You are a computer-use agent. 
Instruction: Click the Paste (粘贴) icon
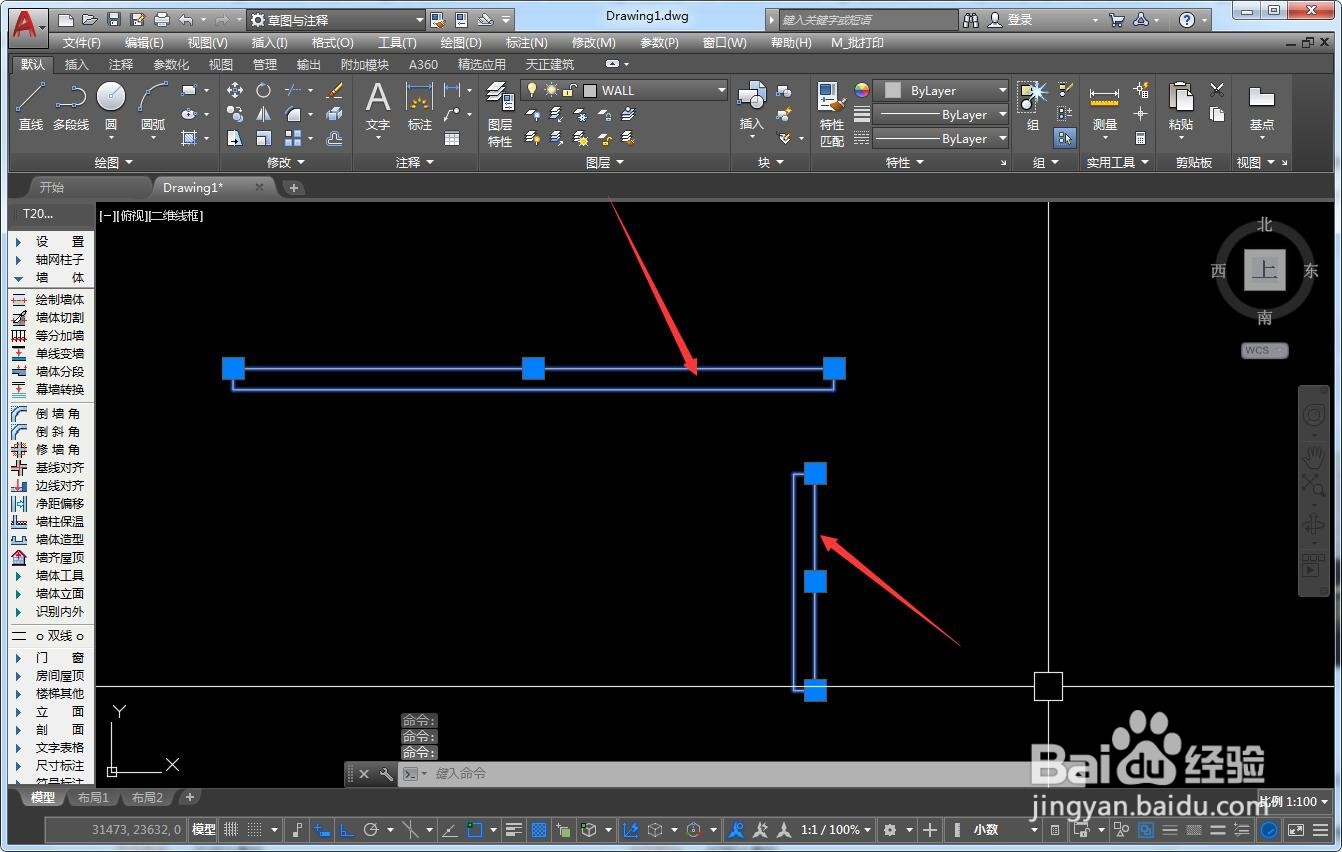click(x=1181, y=98)
